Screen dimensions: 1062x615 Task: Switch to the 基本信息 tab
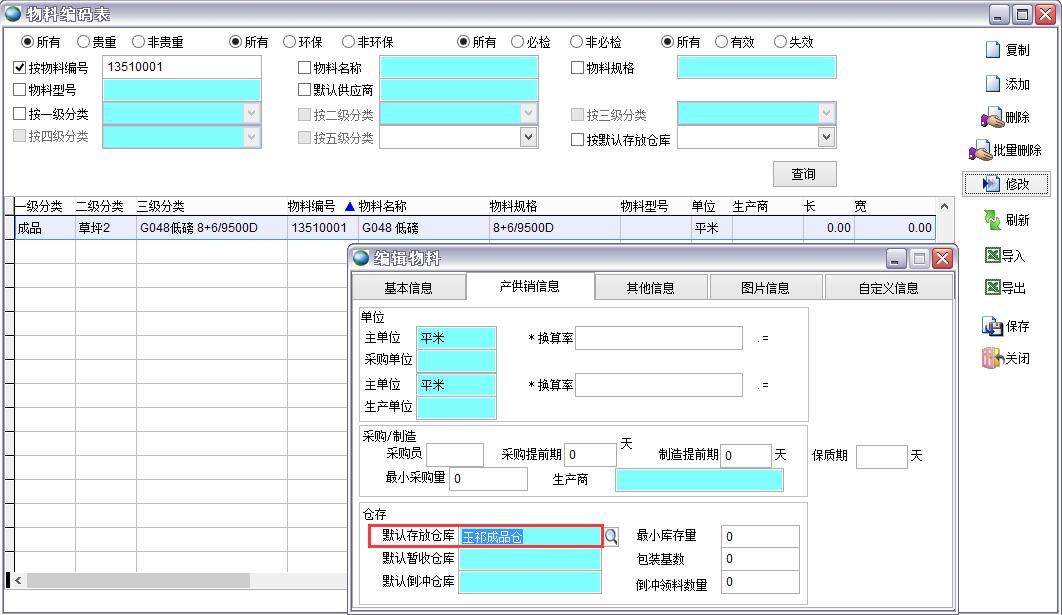coord(408,288)
